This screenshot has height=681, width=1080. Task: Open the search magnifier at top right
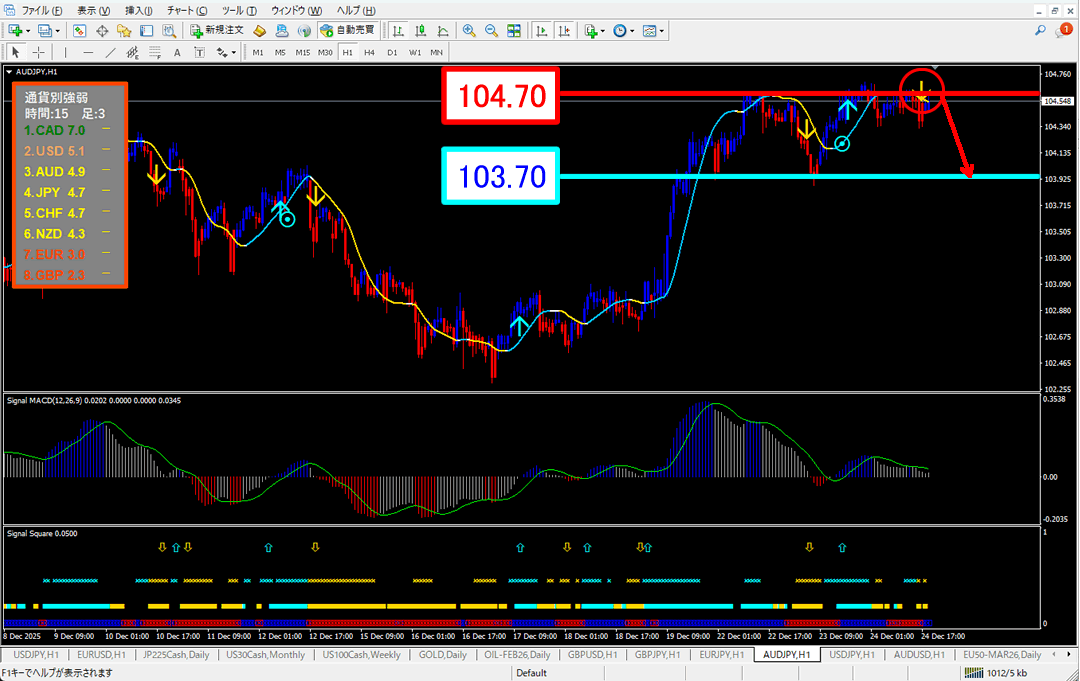(x=1041, y=31)
